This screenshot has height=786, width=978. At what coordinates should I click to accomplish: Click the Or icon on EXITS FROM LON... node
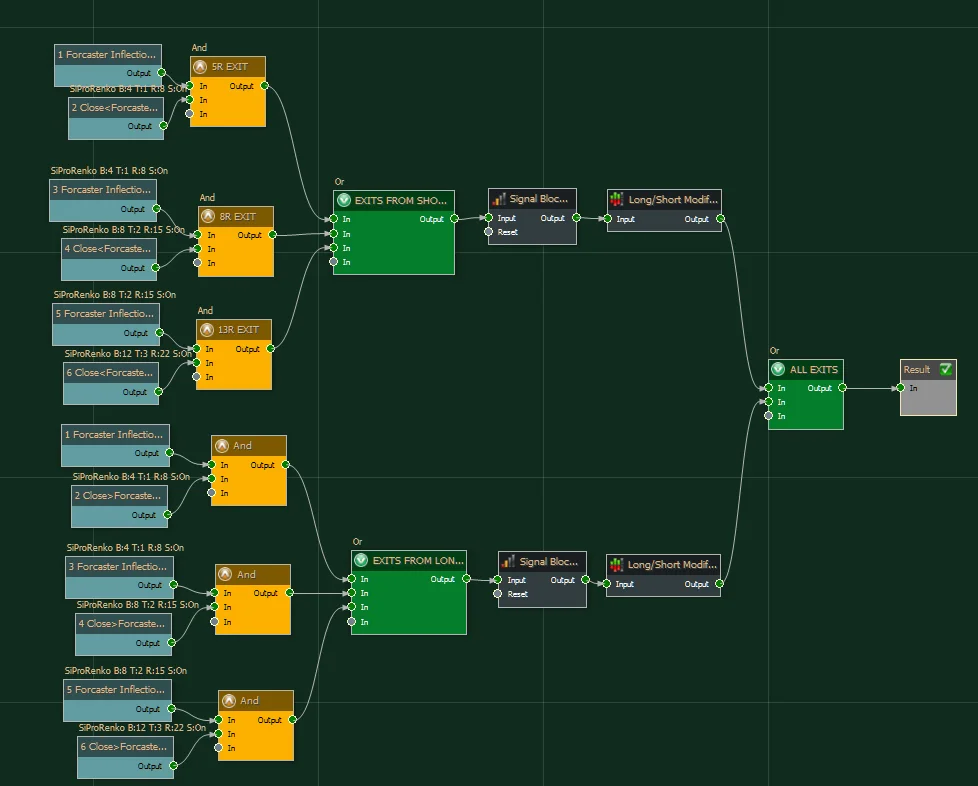pyautogui.click(x=361, y=560)
